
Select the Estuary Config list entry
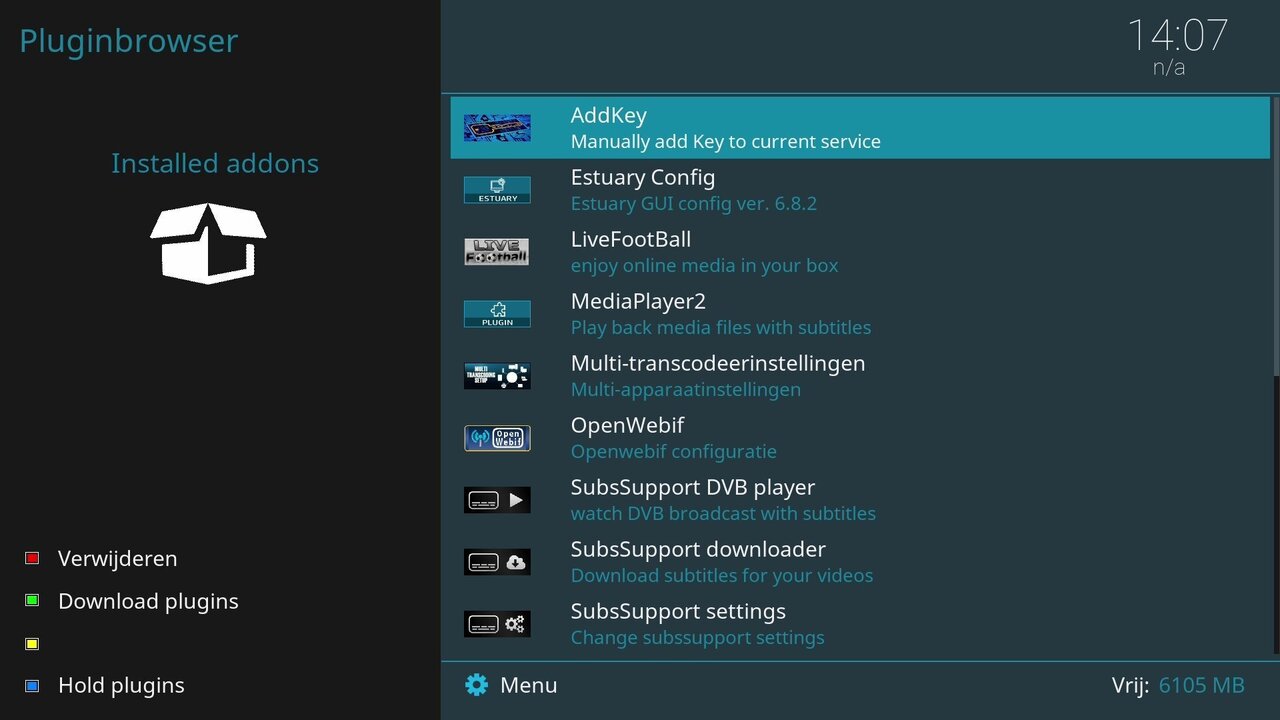(693, 190)
